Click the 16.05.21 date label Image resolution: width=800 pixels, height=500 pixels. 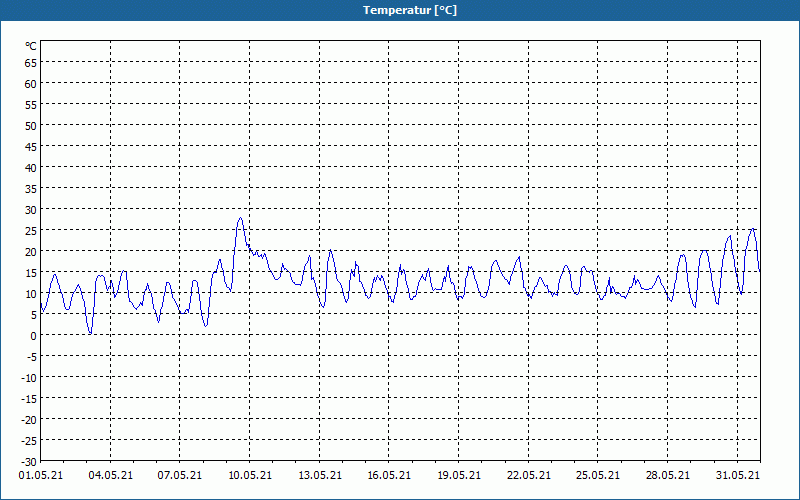point(389,475)
